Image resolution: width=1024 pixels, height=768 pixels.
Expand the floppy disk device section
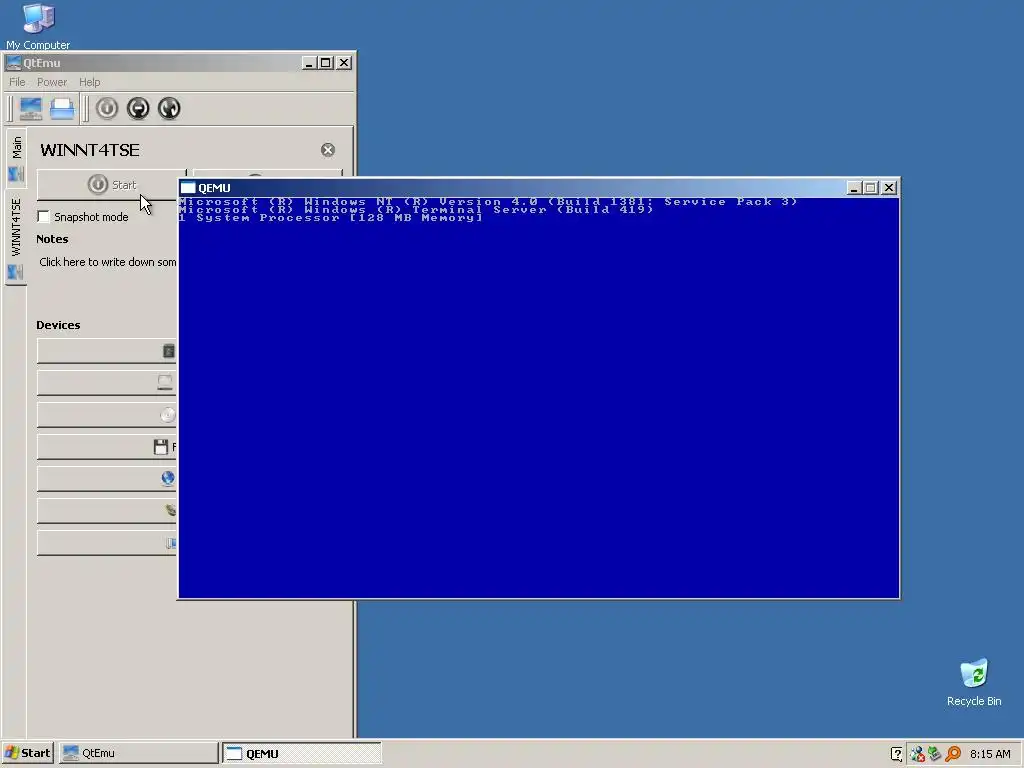pos(106,447)
